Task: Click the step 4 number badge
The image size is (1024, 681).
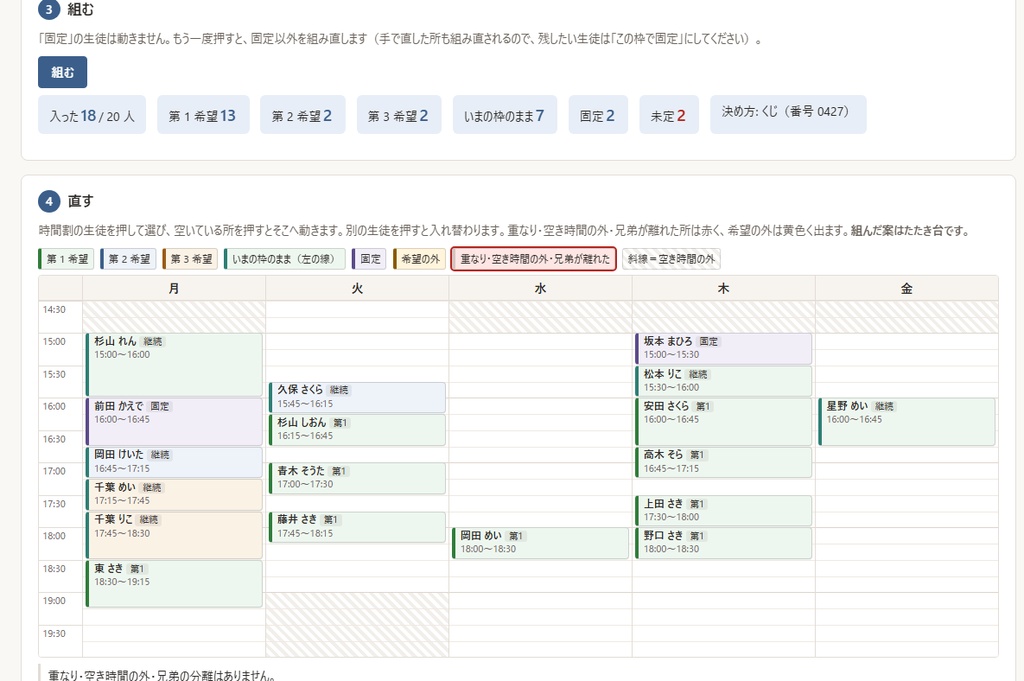Action: pyautogui.click(x=49, y=201)
